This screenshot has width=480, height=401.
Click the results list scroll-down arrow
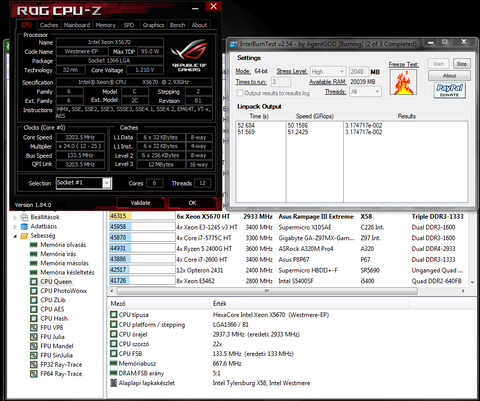472,282
